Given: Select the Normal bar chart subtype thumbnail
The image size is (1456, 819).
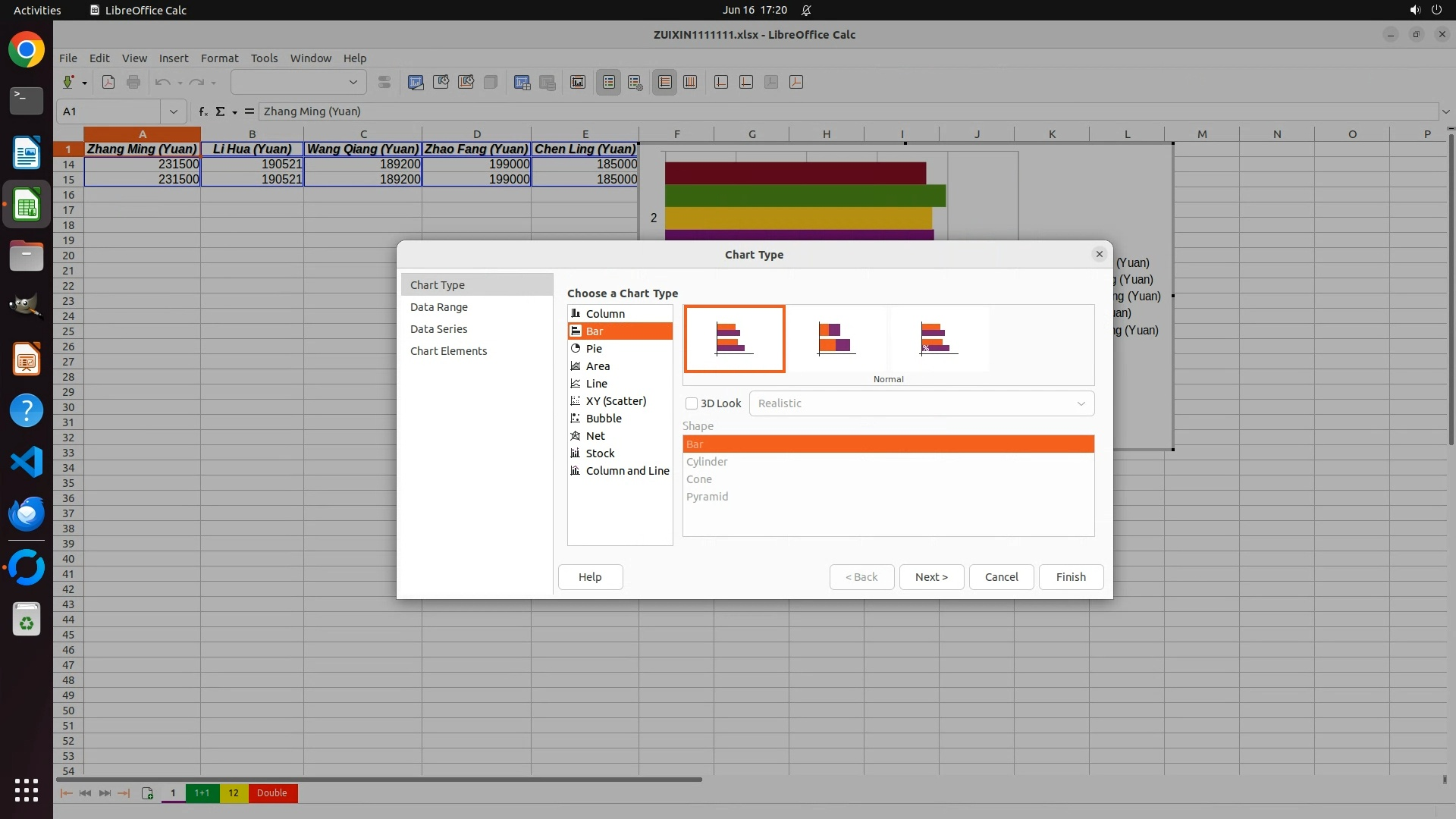Looking at the screenshot, I should [734, 338].
